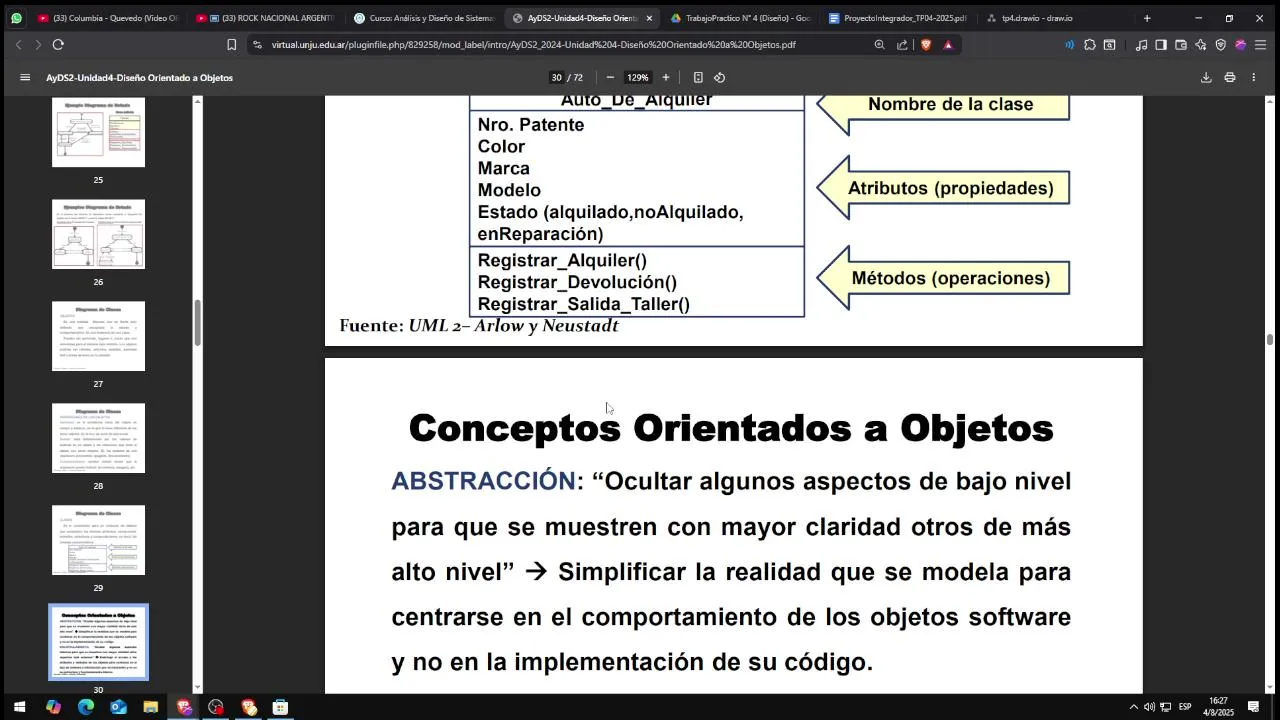Switch to TrabajoPractico N° 4 tab
This screenshot has height=720, width=1280.
(x=740, y=18)
